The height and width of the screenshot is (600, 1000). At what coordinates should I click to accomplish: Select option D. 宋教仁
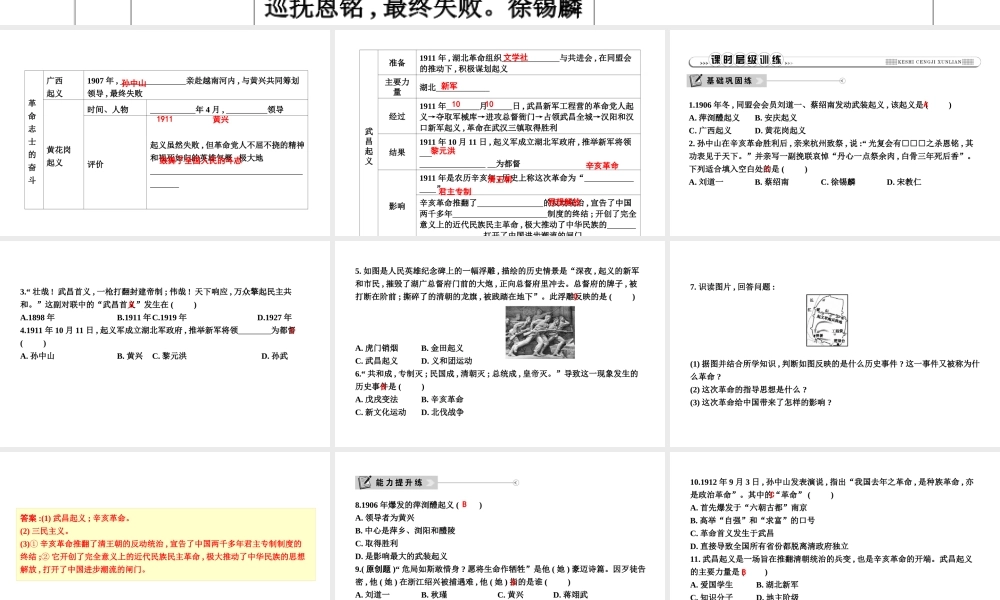click(904, 182)
